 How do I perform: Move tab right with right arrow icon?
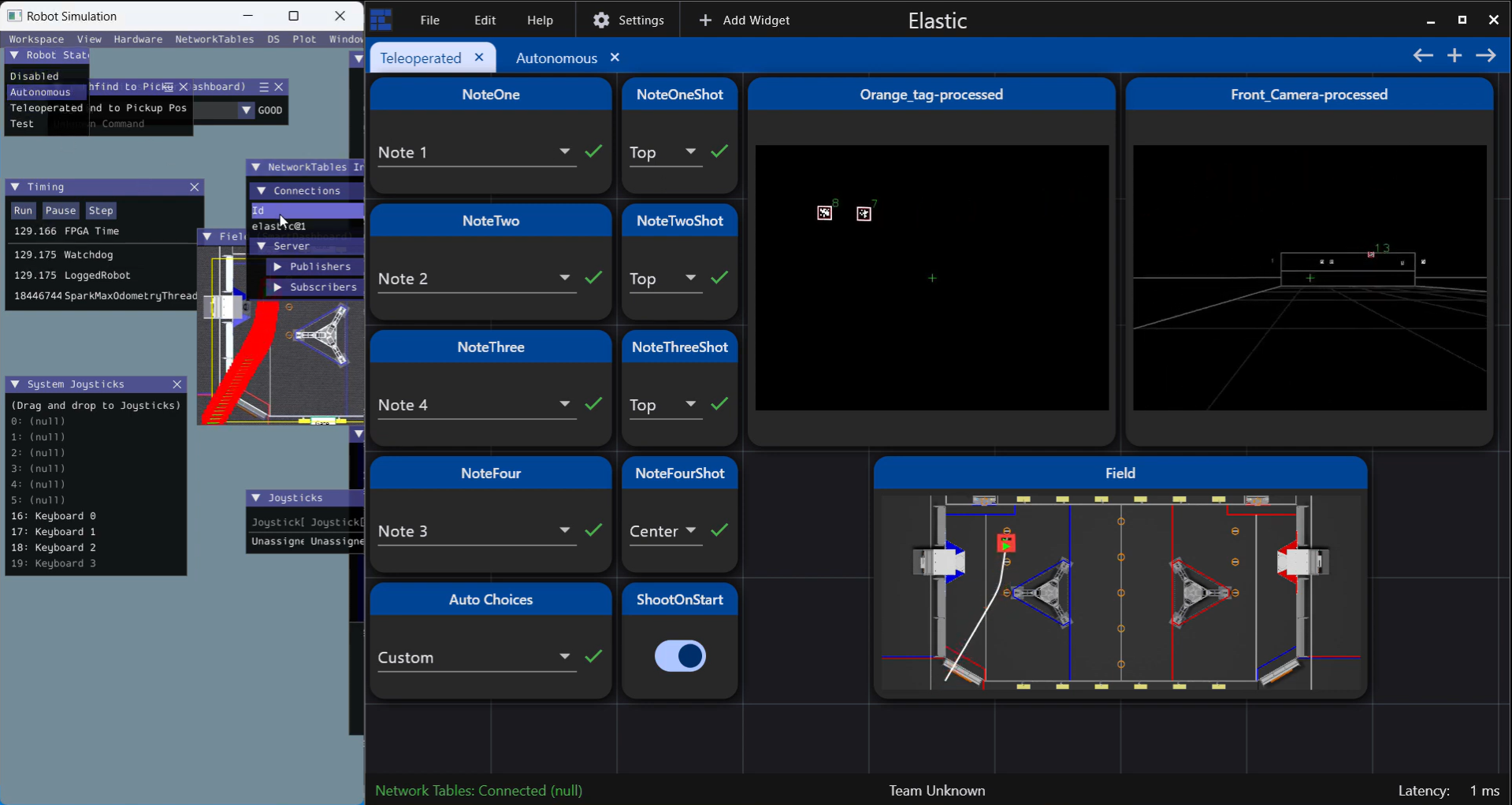pos(1486,55)
